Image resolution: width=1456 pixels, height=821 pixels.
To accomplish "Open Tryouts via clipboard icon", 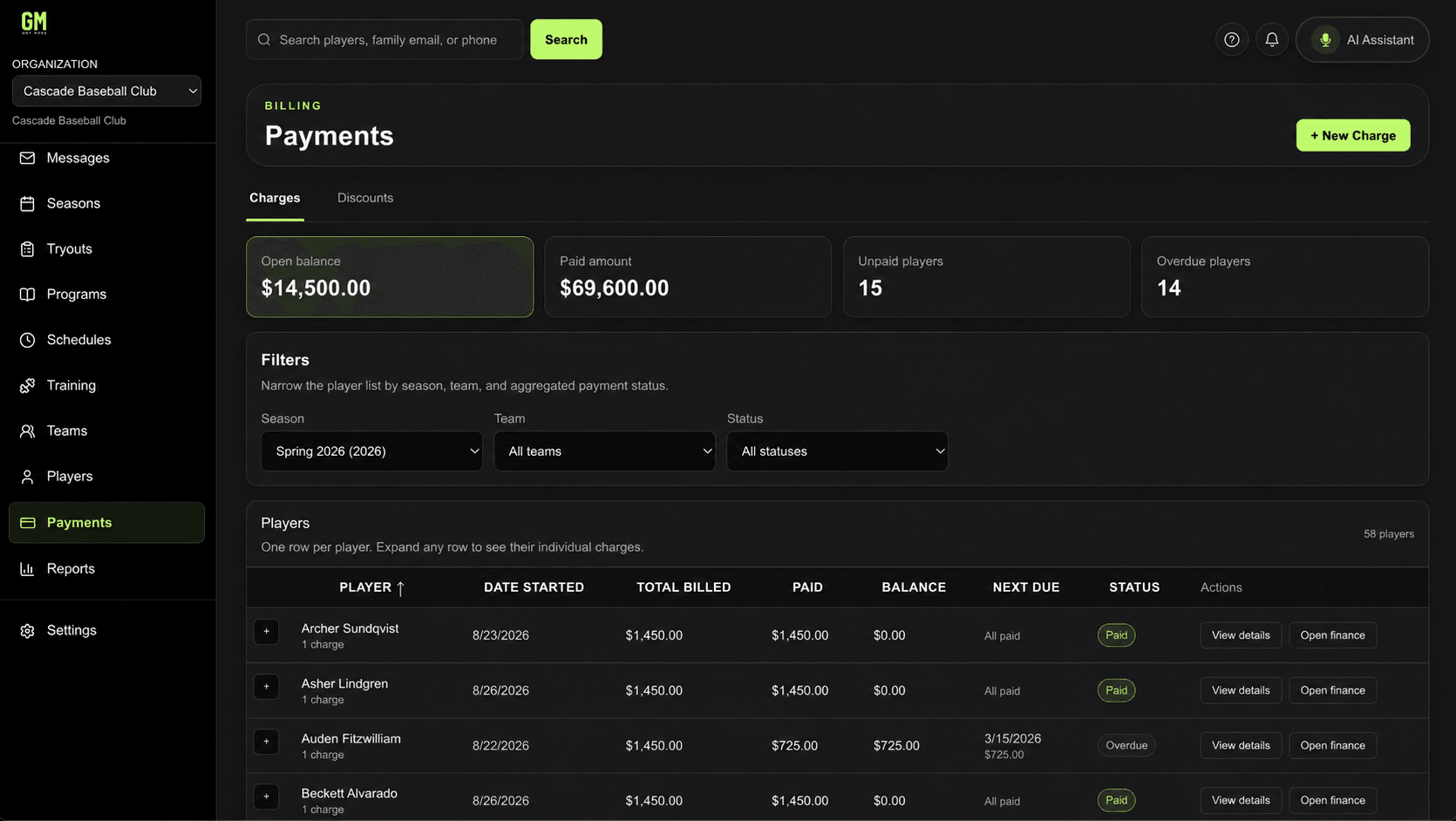I will [x=28, y=248].
